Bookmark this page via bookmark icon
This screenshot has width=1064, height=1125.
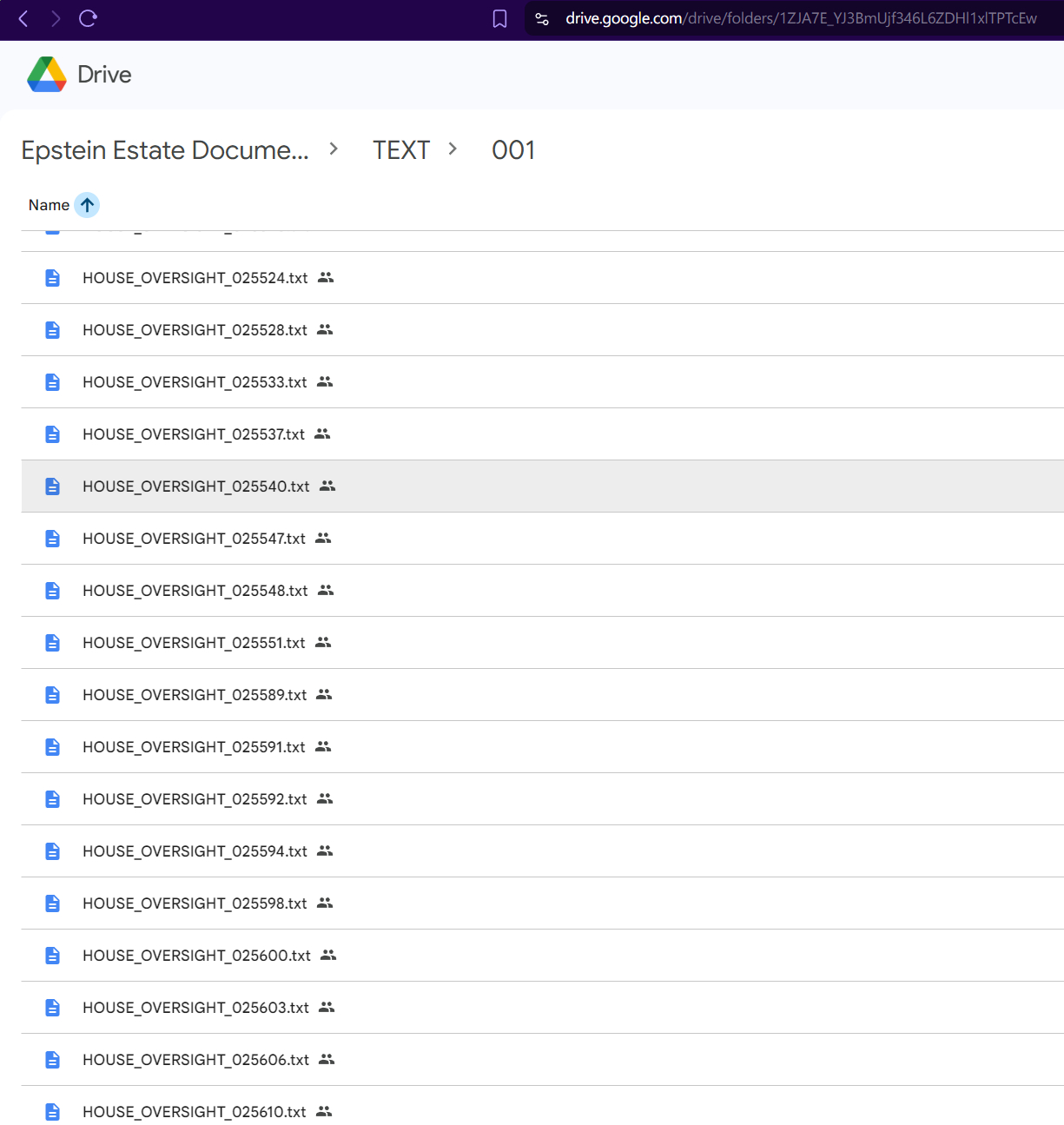click(499, 18)
